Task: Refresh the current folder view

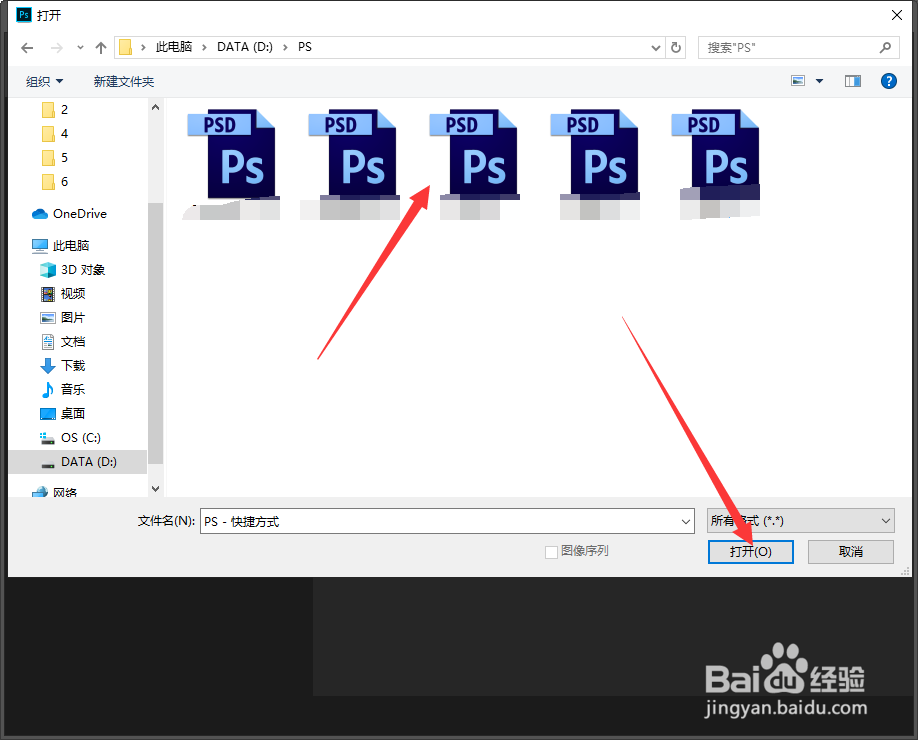Action: point(676,47)
